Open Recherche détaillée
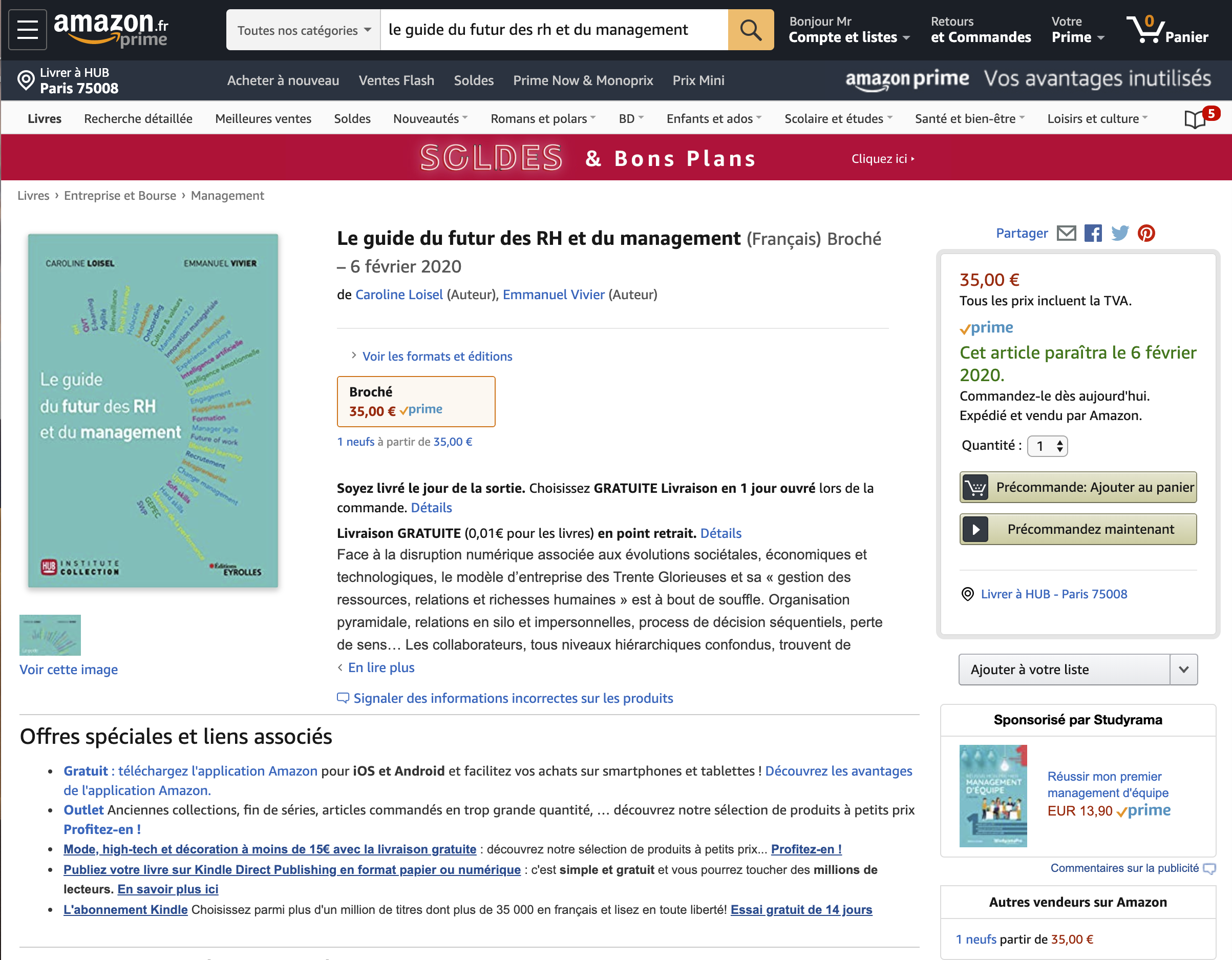This screenshot has width=1232, height=960. coord(138,118)
